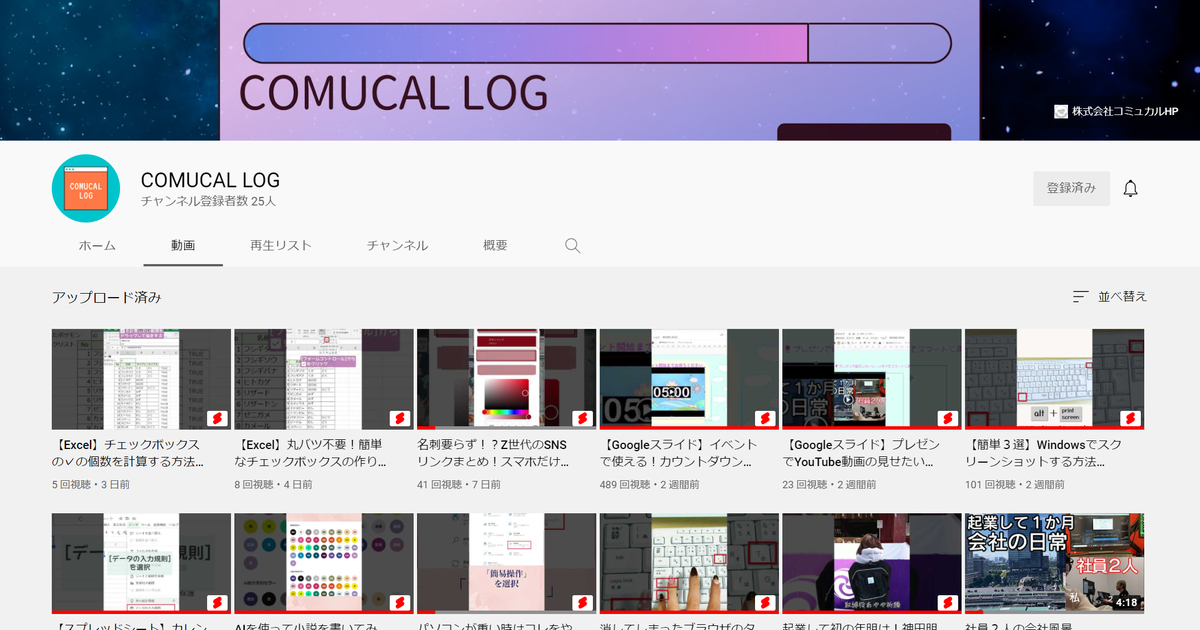The height and width of the screenshot is (630, 1200).
Task: Click the 101 回視聴・2 週間前 metadata
Action: tap(1015, 484)
